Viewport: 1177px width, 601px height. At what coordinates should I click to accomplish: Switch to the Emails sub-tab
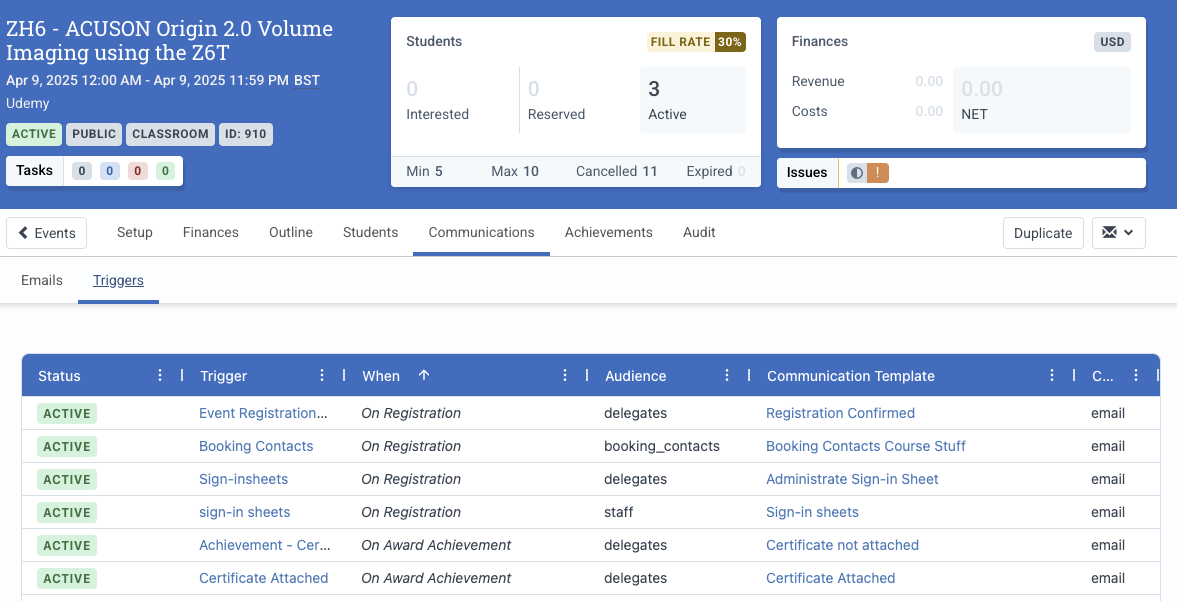pos(42,280)
